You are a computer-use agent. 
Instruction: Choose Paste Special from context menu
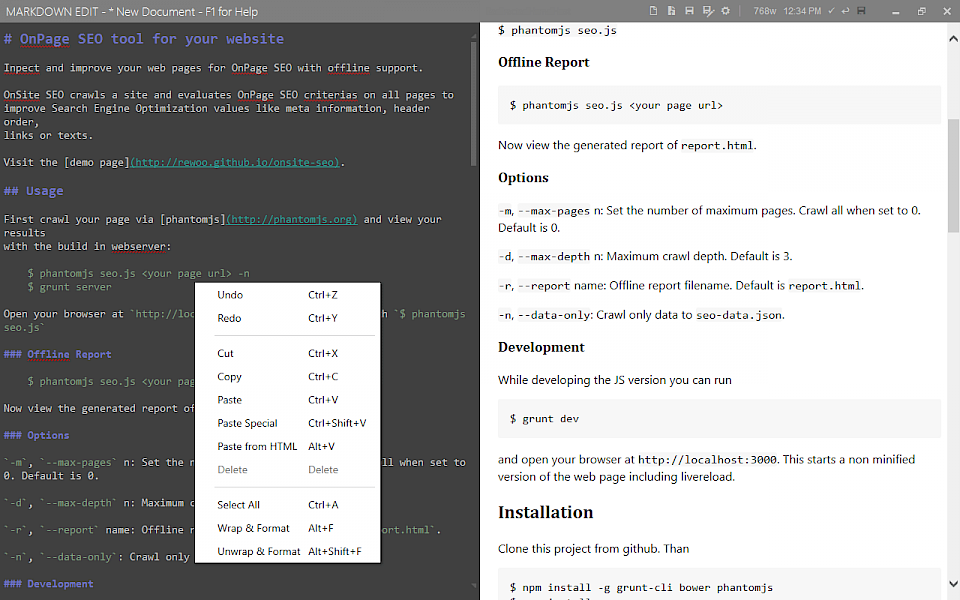coord(287,423)
